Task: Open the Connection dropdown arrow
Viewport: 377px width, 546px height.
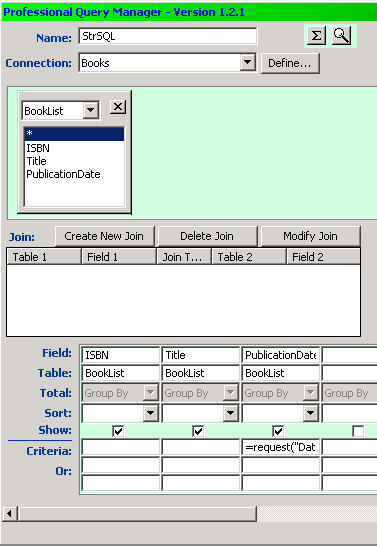Action: 248,63
